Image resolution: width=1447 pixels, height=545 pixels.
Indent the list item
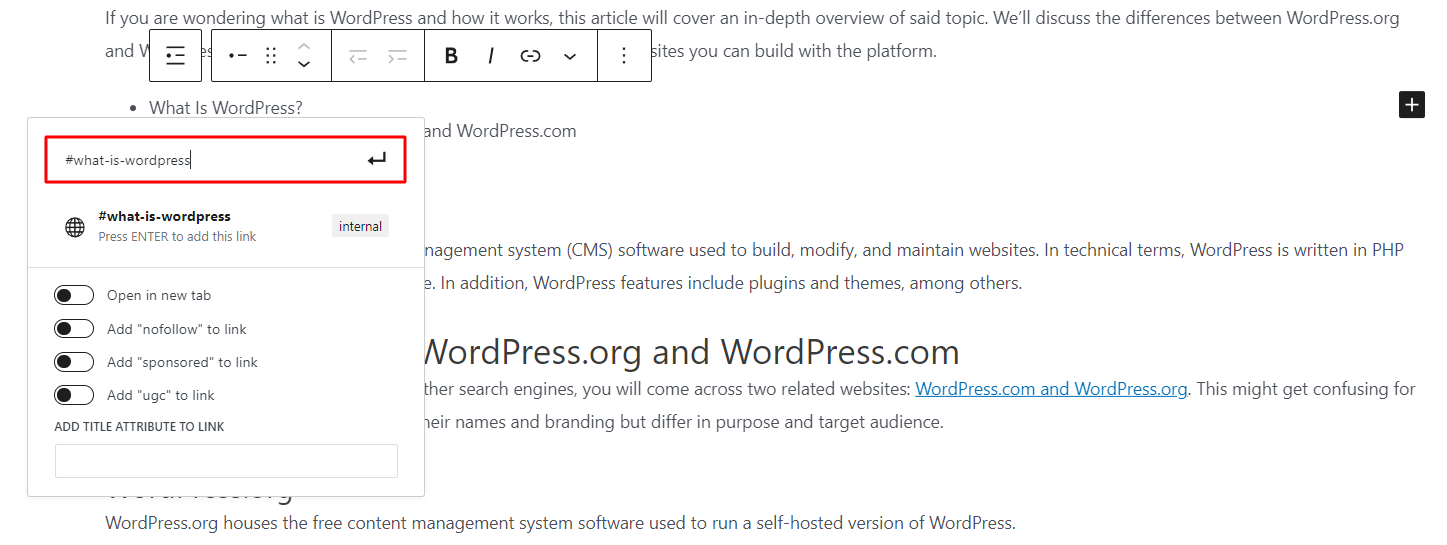[x=397, y=56]
